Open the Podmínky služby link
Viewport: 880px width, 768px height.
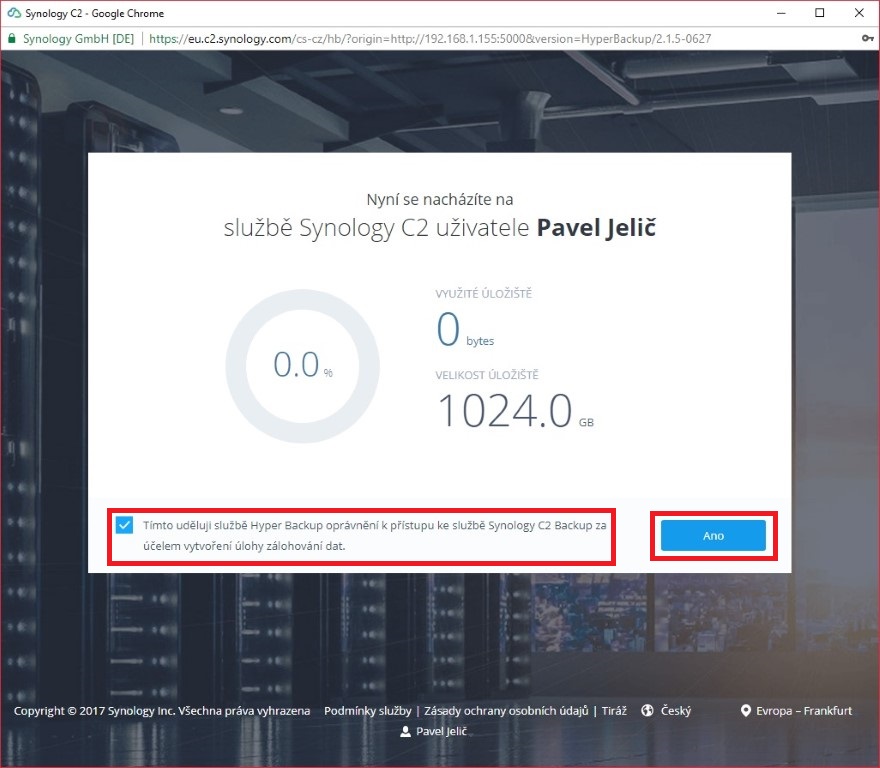pyautogui.click(x=368, y=711)
